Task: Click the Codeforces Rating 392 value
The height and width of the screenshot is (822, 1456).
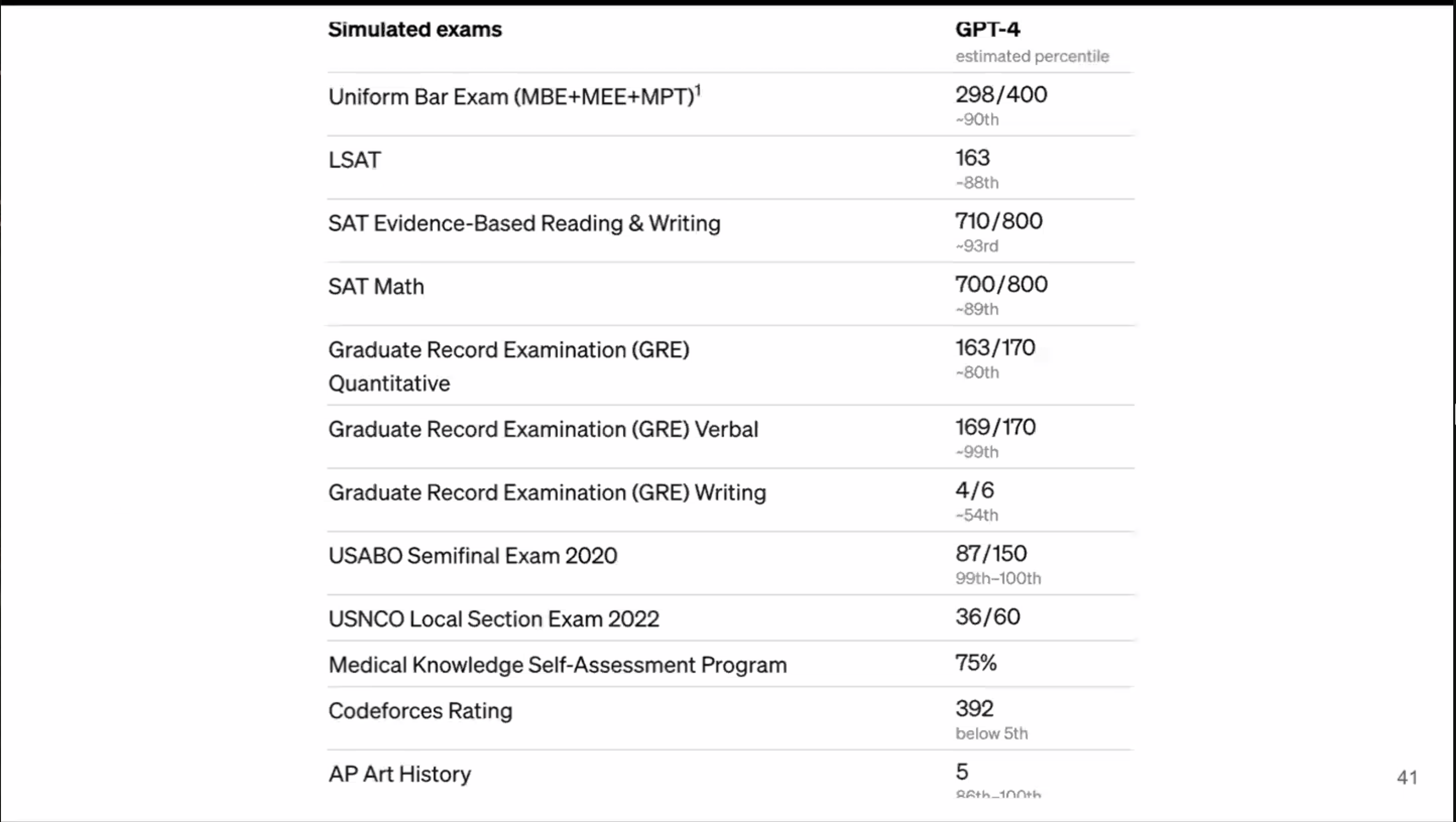Action: tap(974, 708)
